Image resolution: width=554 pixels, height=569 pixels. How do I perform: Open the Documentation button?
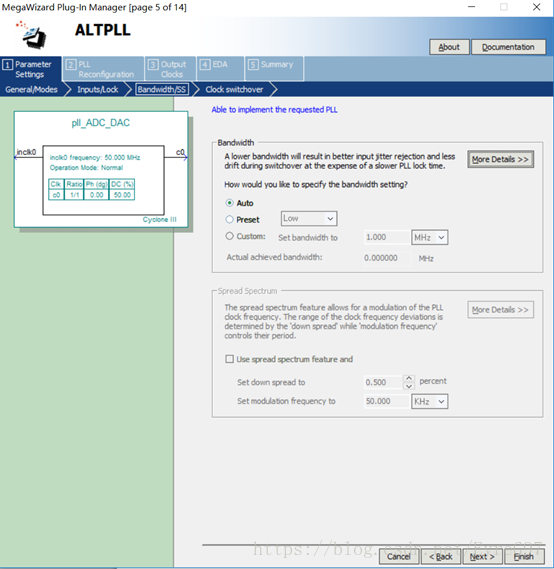[x=508, y=47]
